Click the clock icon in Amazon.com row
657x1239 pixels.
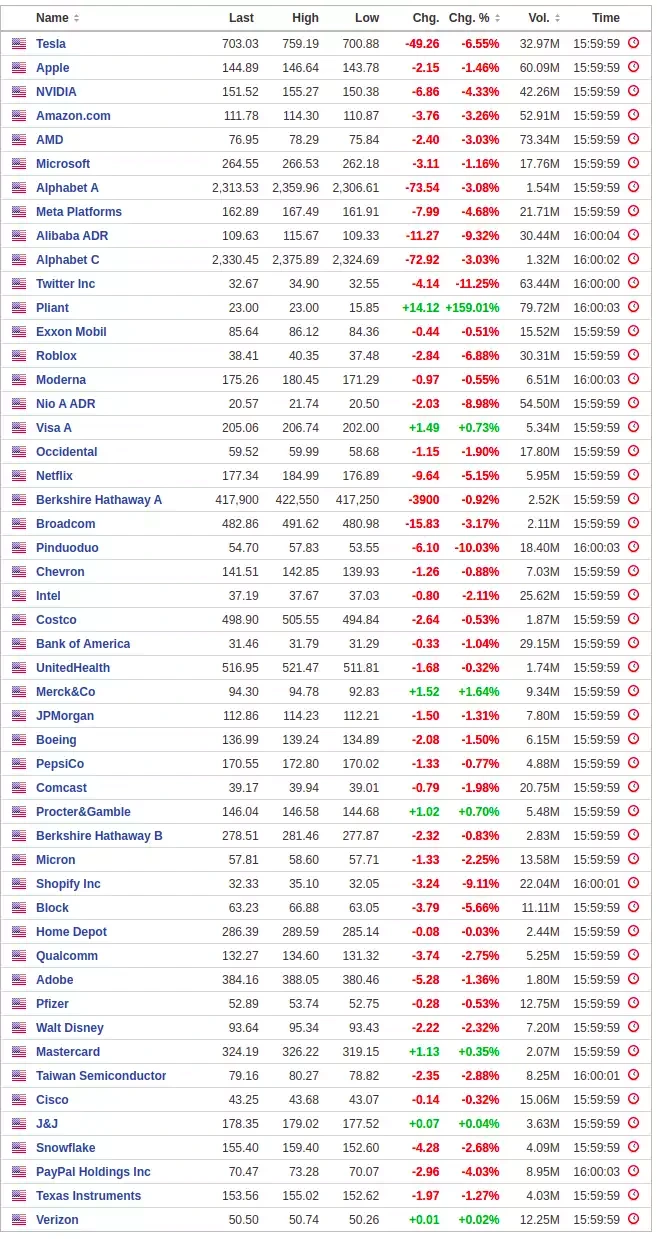(x=633, y=115)
